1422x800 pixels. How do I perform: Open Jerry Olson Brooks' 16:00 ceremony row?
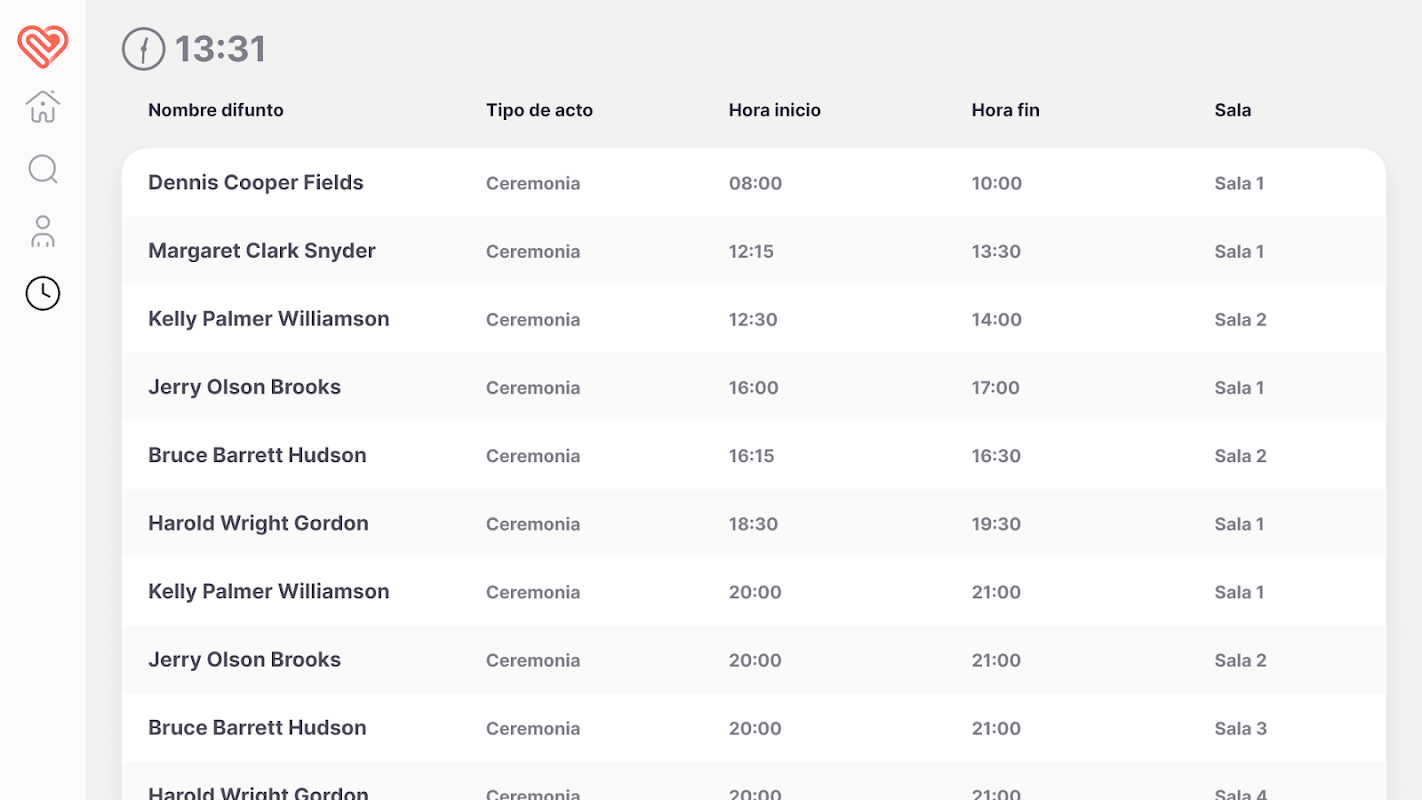[x=245, y=387]
